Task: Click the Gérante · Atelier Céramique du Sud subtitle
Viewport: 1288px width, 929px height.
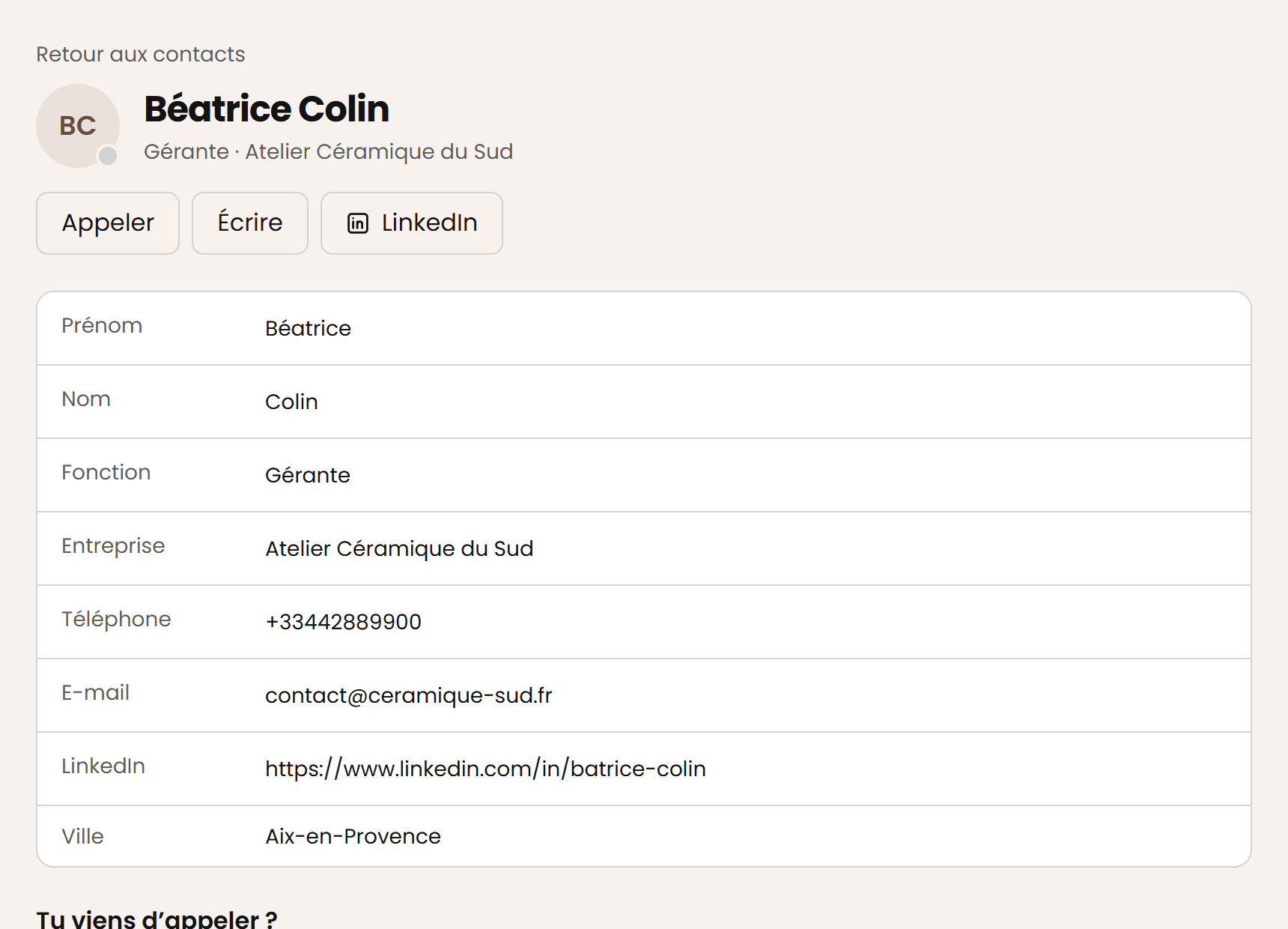Action: click(x=328, y=151)
